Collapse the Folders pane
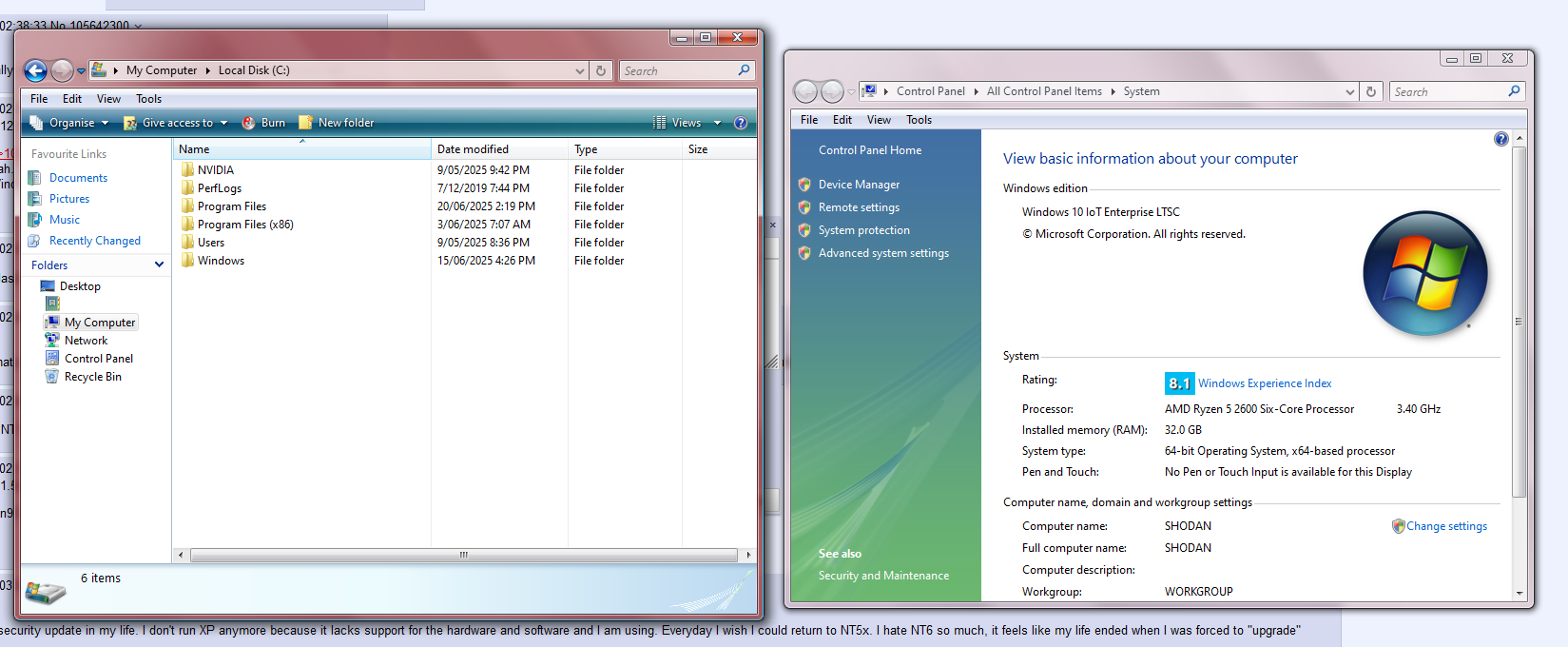The width and height of the screenshot is (1568, 647). pos(159,265)
